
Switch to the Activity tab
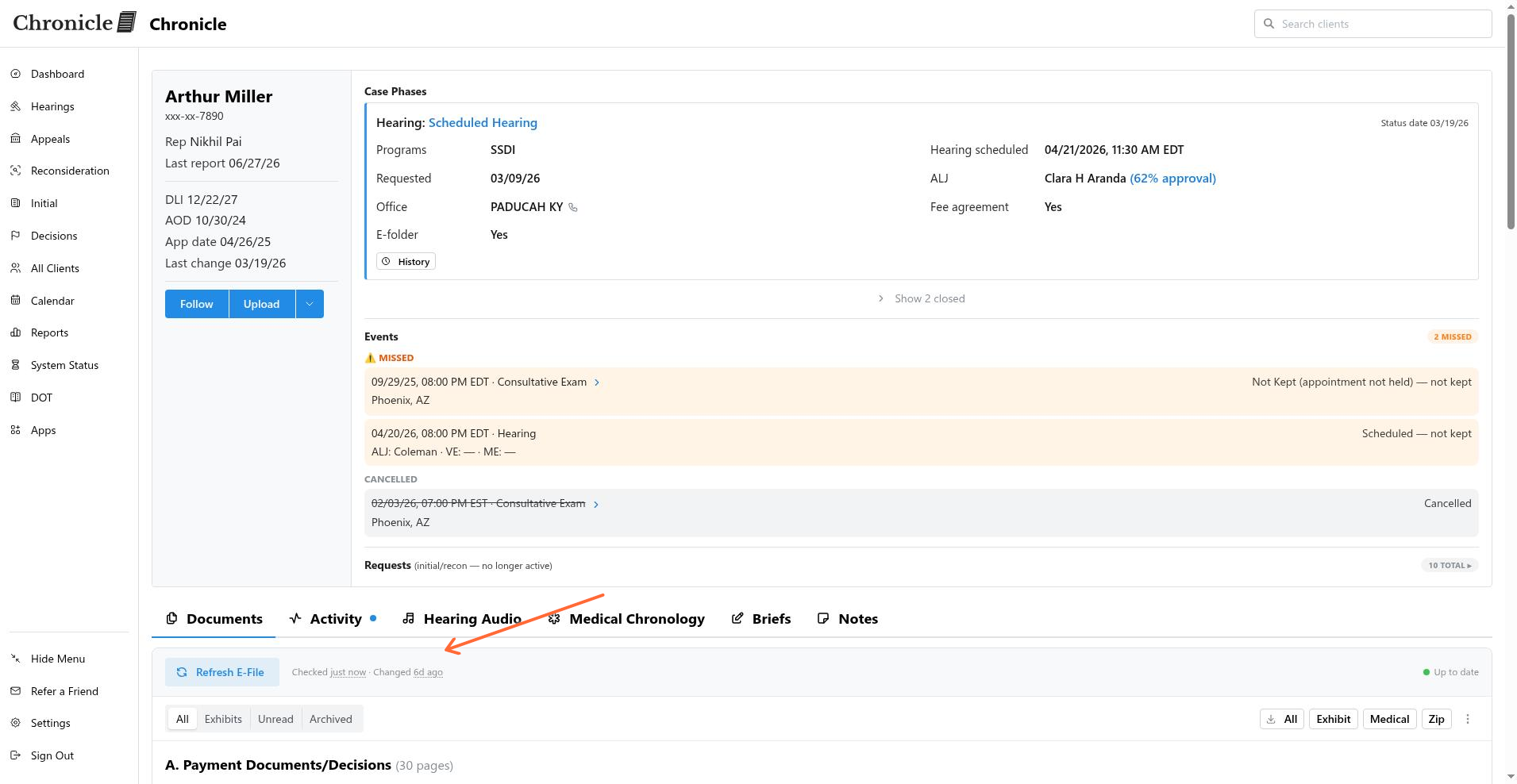(x=332, y=619)
